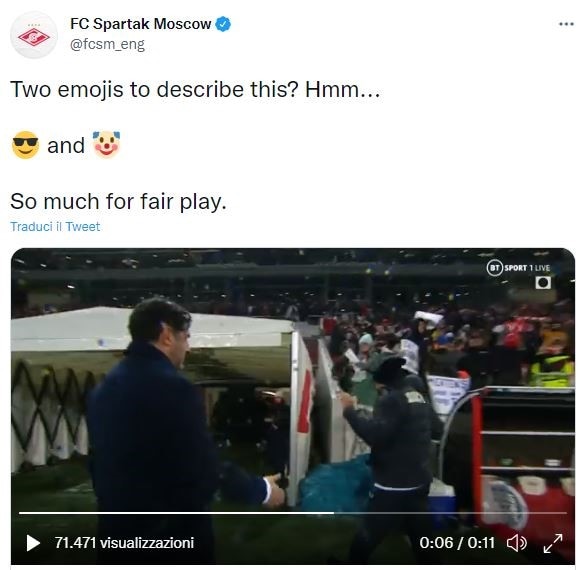Click the blue verified badge
583x570 pixels.
(223, 24)
